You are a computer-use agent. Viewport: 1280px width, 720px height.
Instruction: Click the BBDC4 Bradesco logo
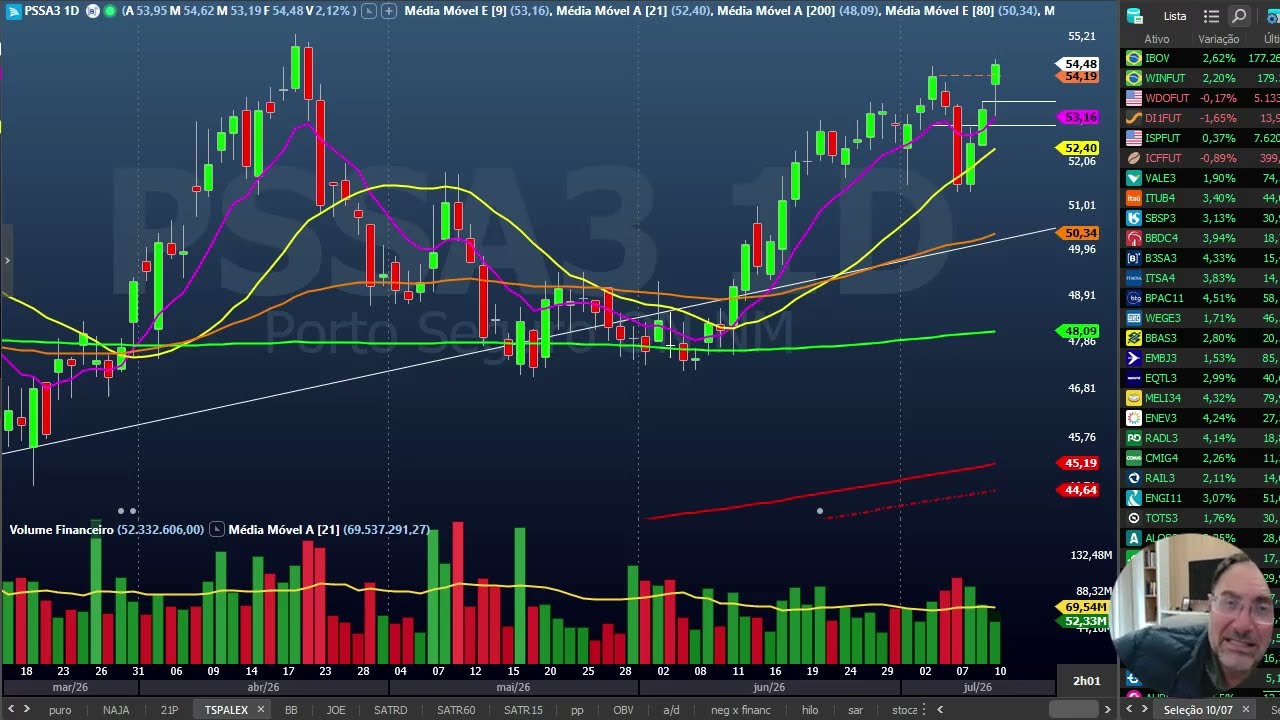[x=1133, y=238]
